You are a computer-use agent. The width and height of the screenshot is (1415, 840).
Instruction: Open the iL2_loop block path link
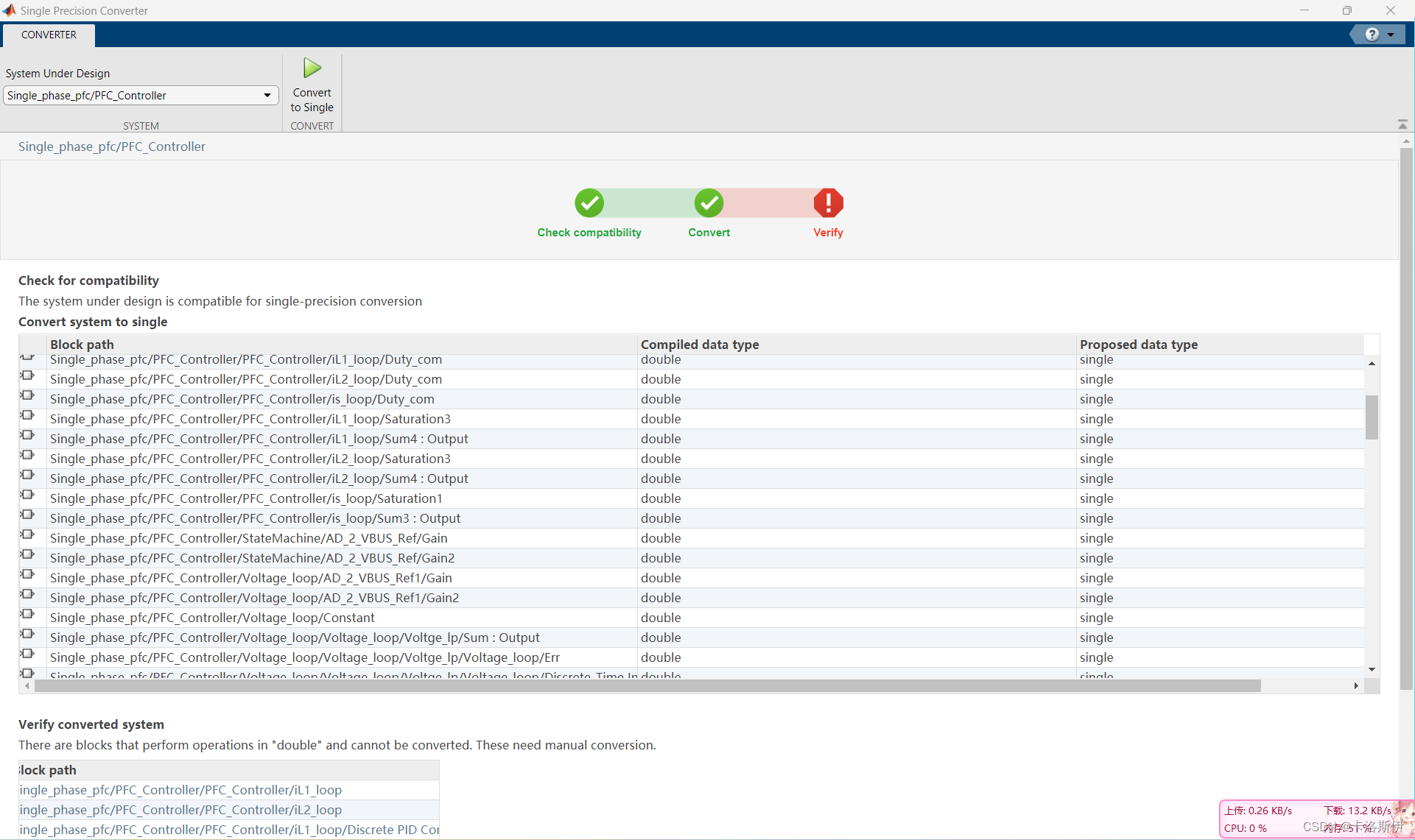pos(180,810)
